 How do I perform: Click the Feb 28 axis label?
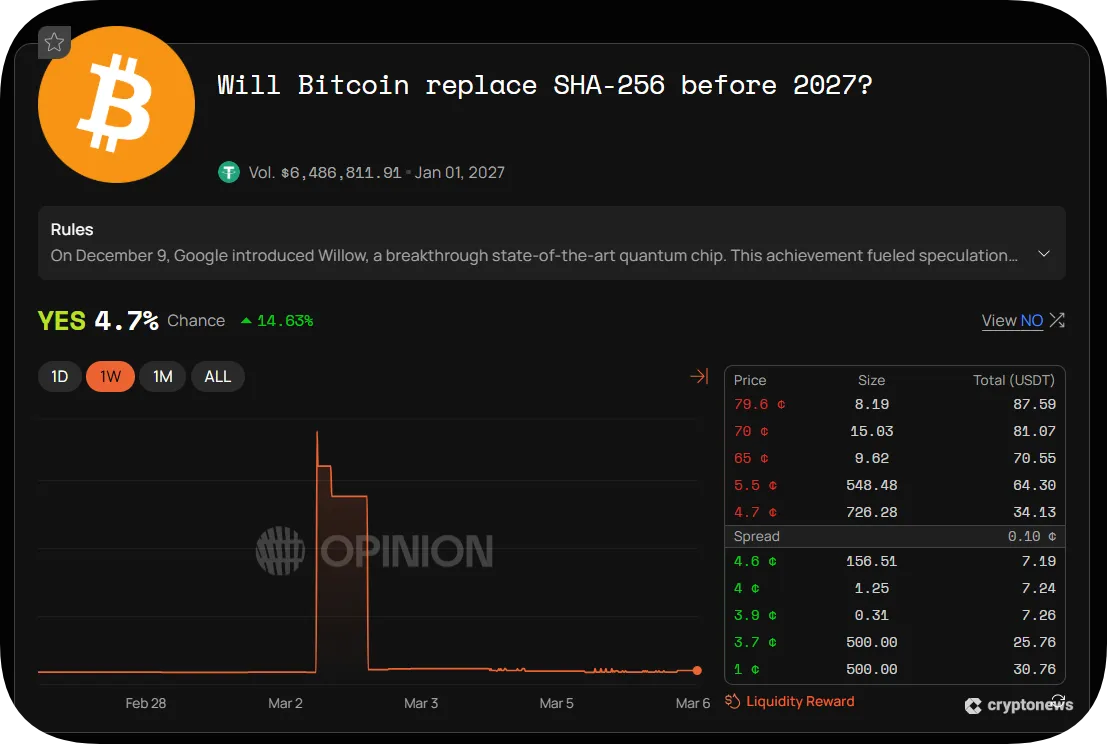(x=145, y=703)
